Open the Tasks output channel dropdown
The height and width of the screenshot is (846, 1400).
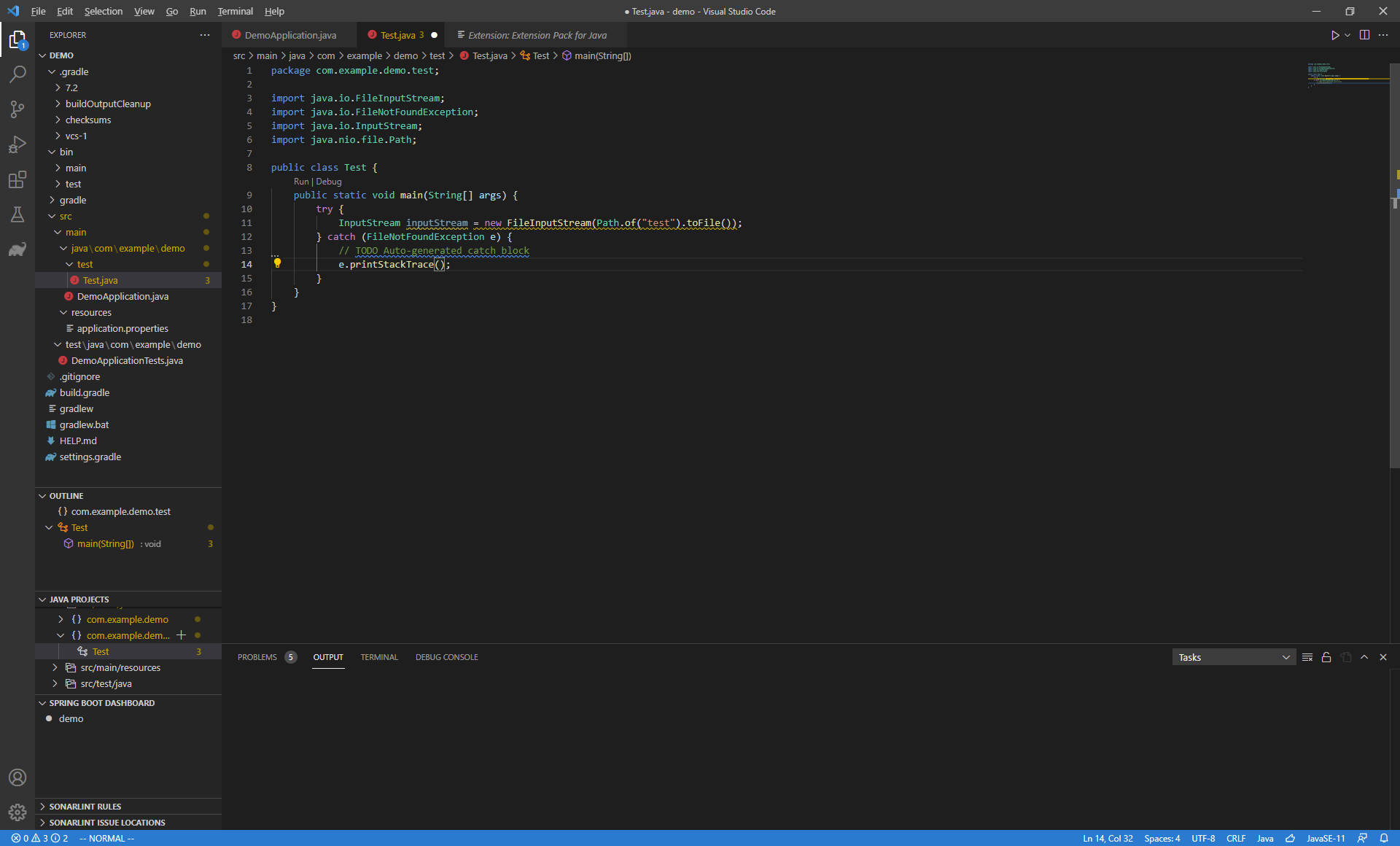click(1232, 657)
